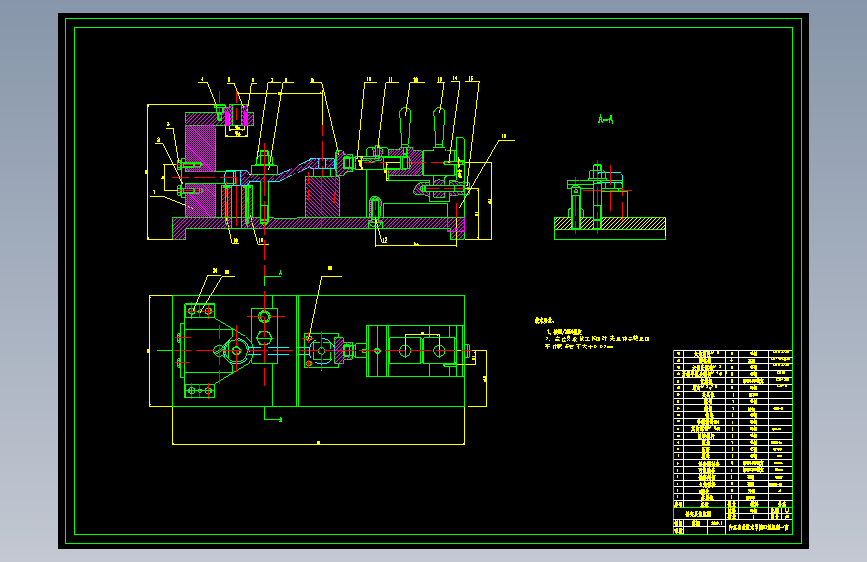Click the A—A section view label

[x=605, y=119]
